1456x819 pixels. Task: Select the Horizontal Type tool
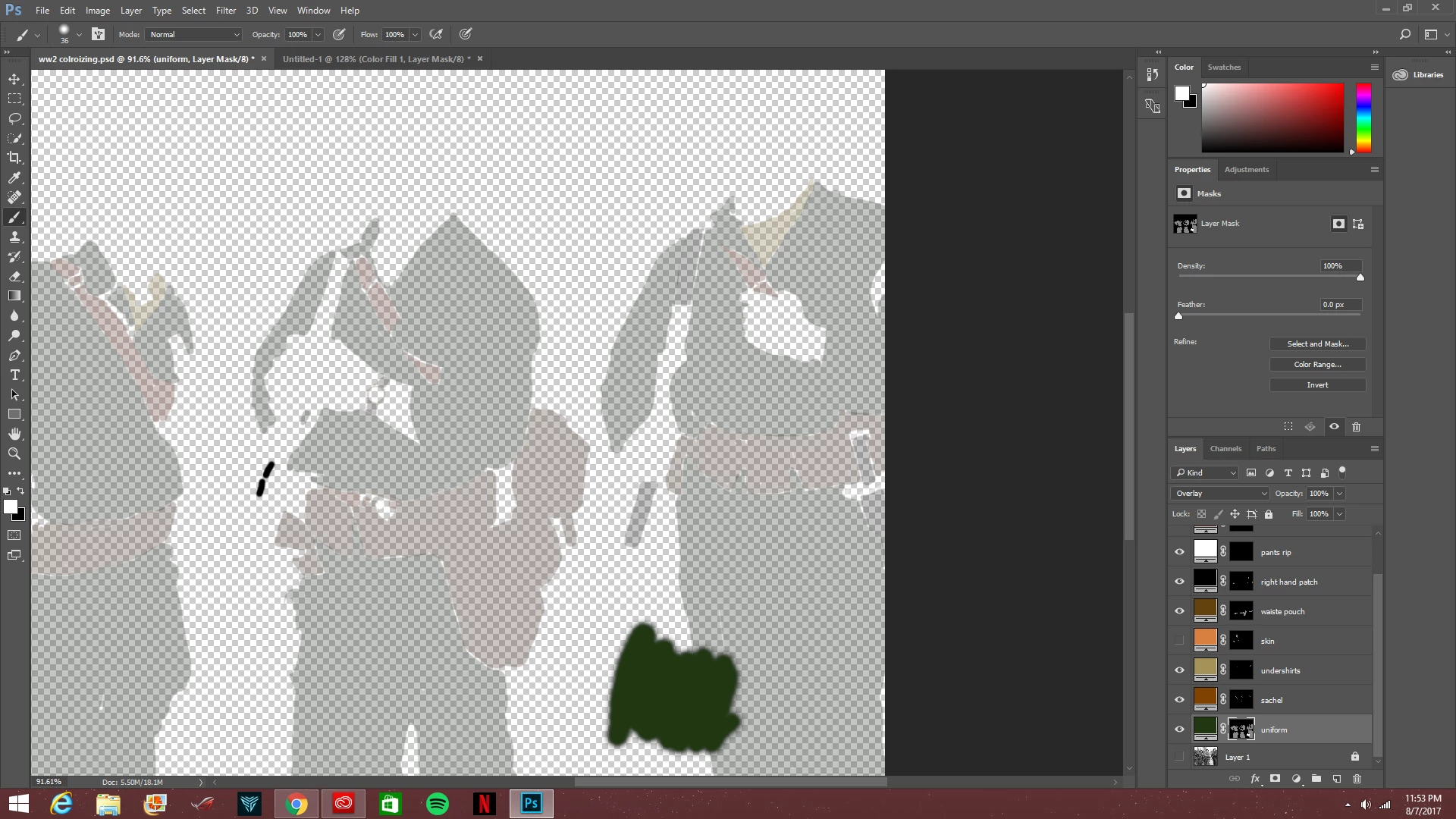14,375
